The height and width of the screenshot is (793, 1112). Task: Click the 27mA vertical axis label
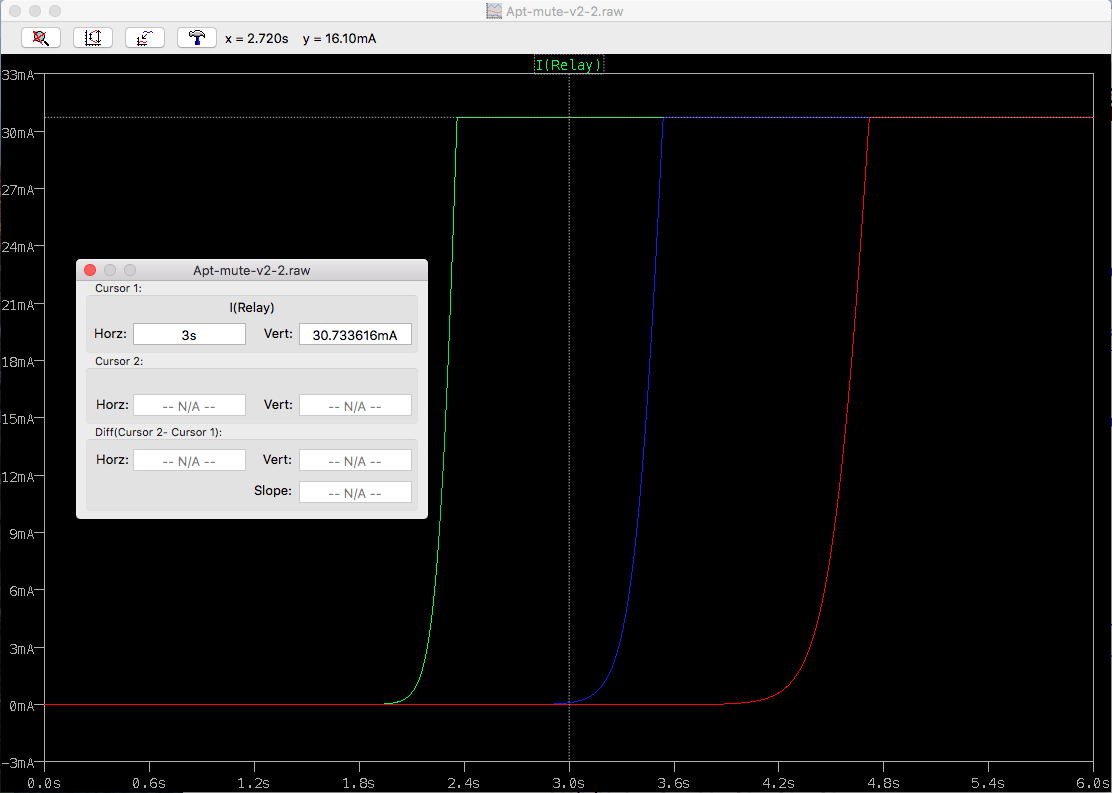click(x=18, y=190)
